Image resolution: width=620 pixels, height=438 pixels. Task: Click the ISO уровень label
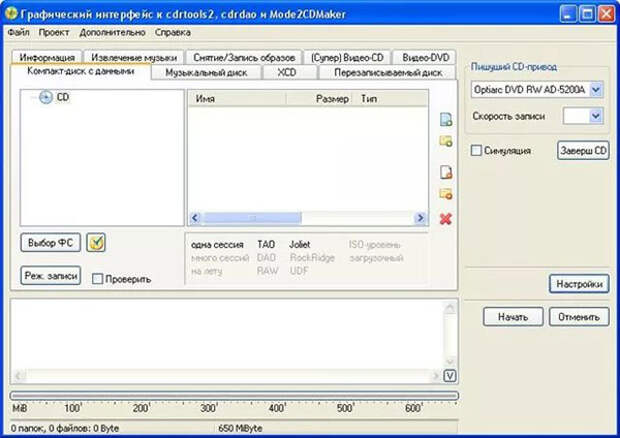[374, 245]
